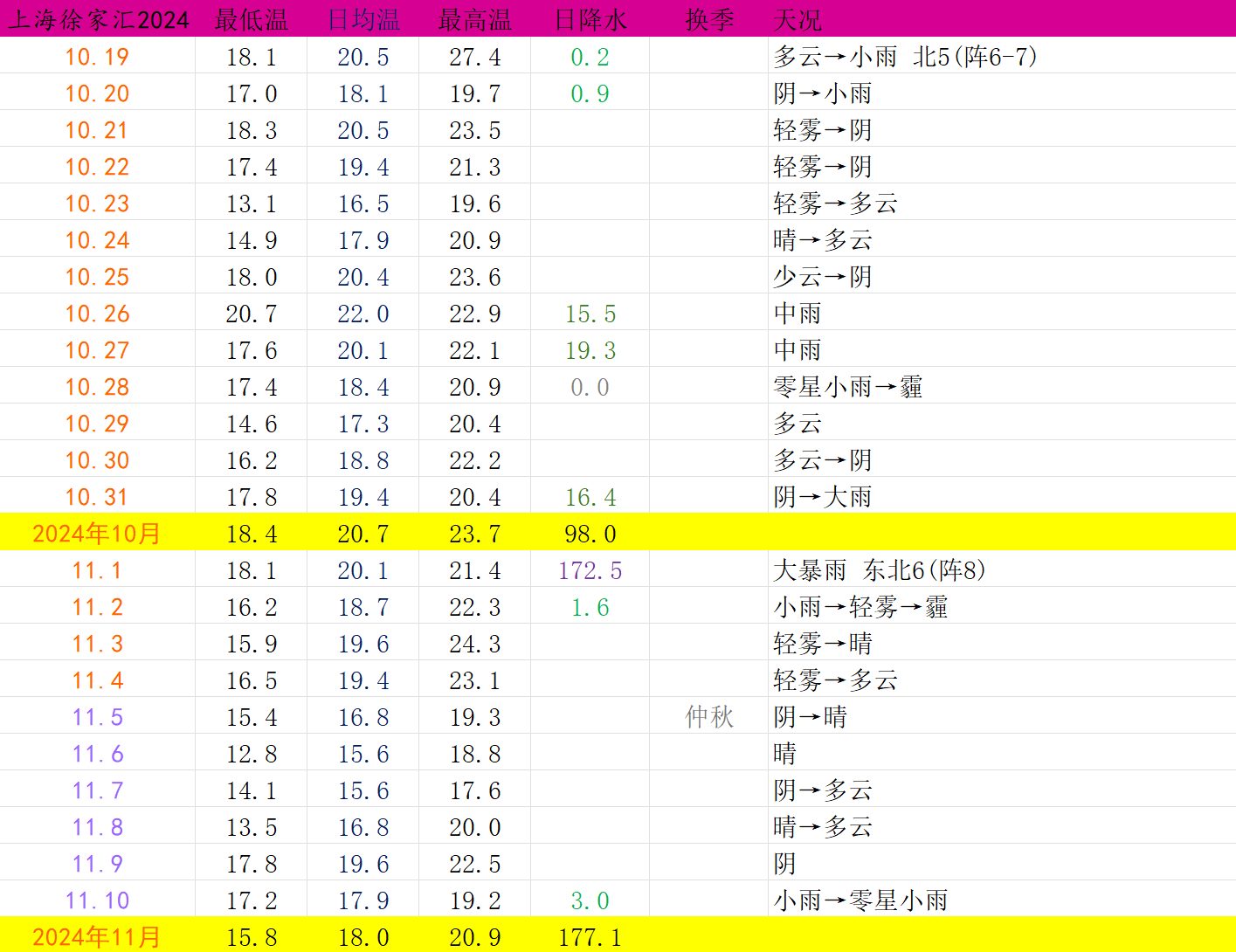Click the date cell 10.30
Viewport: 1236px width, 952px height.
(97, 460)
